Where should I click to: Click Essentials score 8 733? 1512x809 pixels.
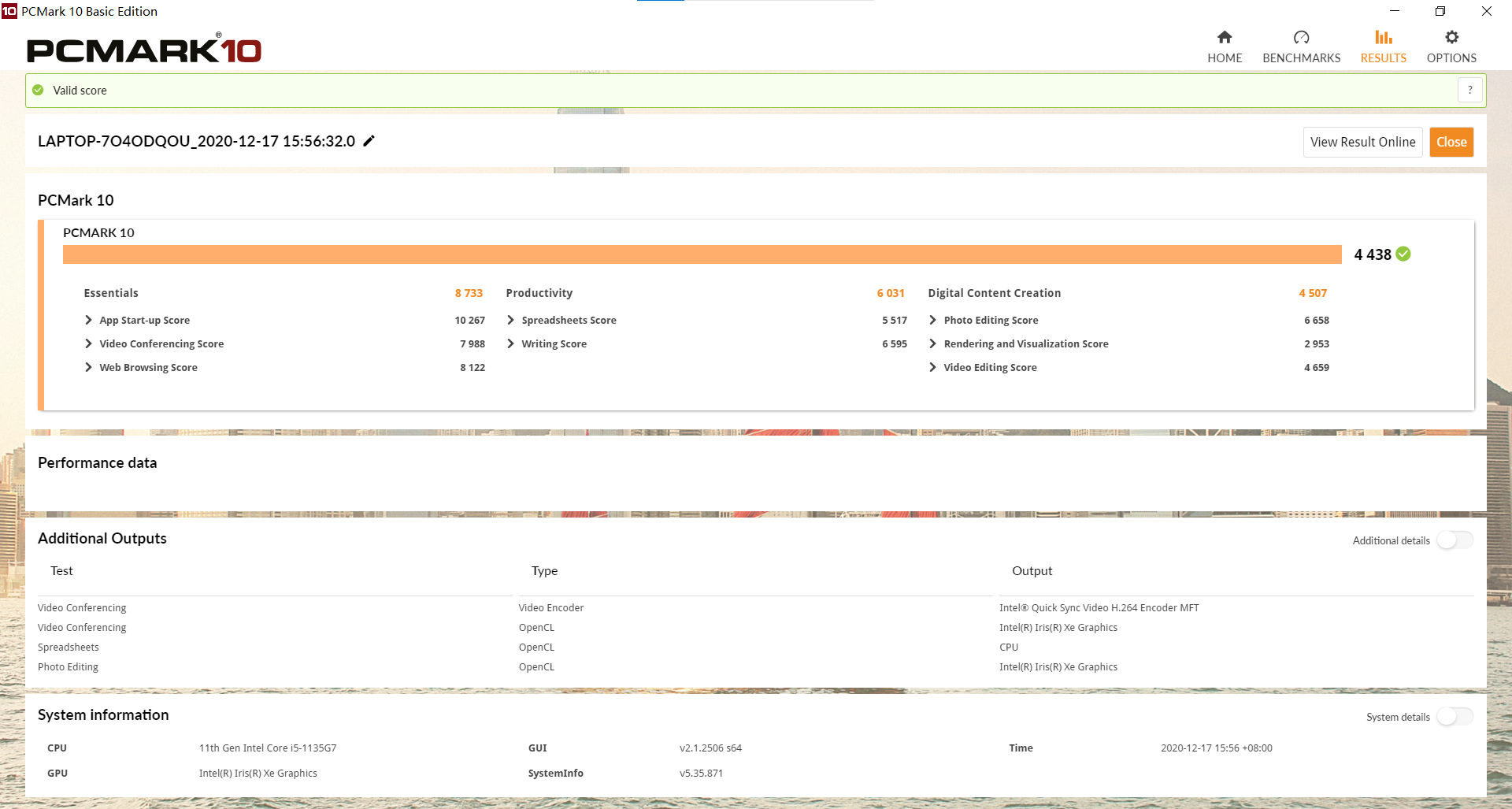click(469, 293)
